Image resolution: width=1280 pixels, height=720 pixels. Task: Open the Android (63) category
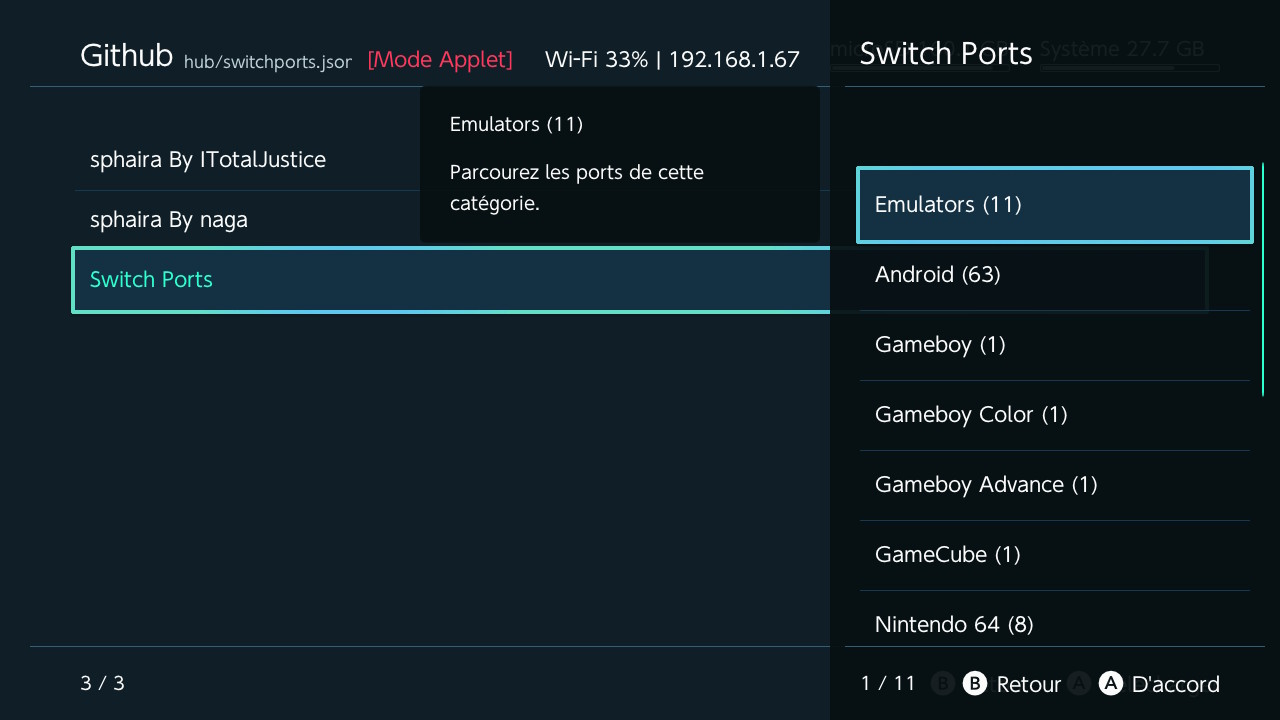pyautogui.click(x=1055, y=275)
